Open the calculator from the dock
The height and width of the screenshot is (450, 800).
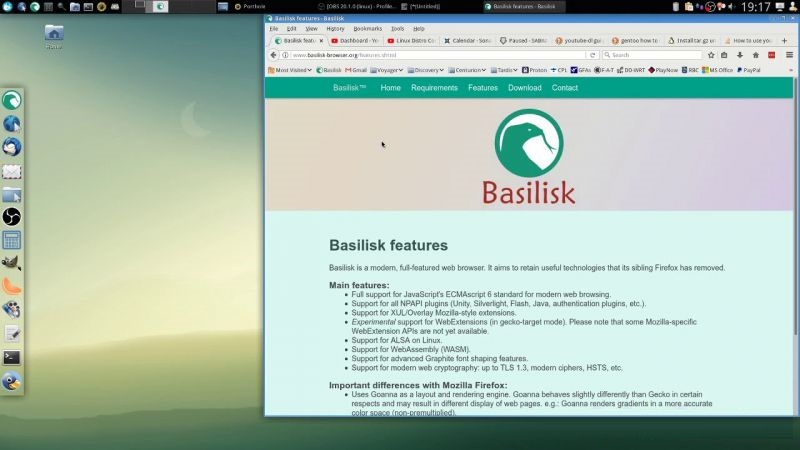[12, 240]
